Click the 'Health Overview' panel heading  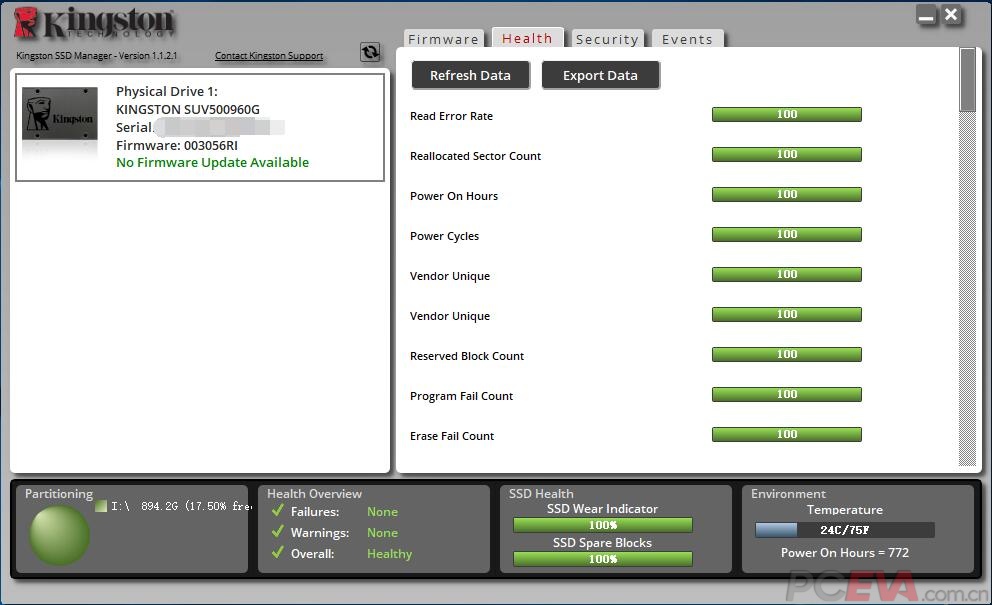pos(314,494)
